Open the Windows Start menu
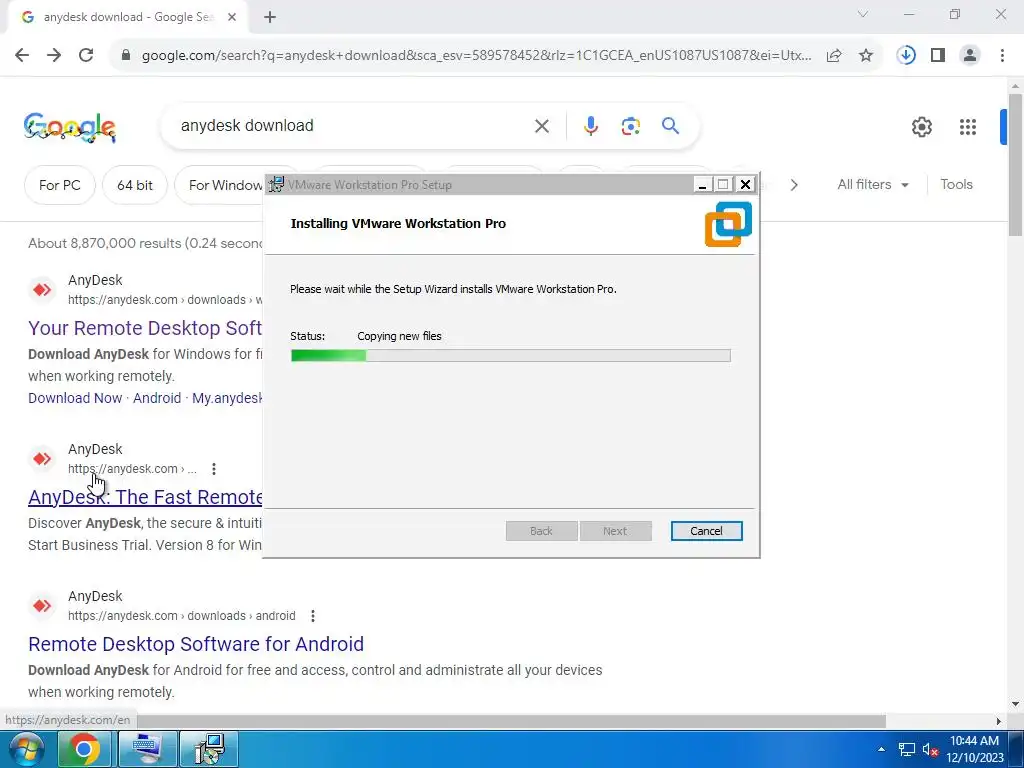This screenshot has height=768, width=1024. [25, 749]
